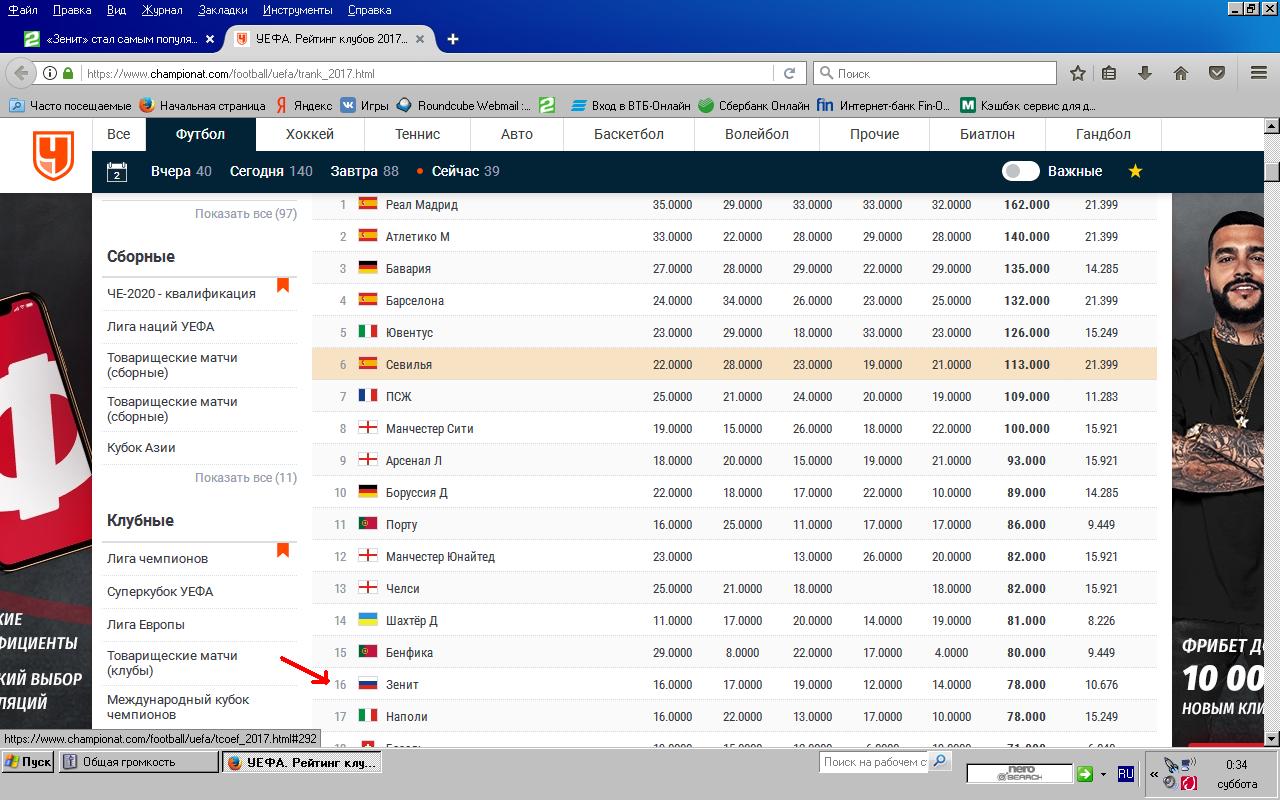Viewport: 1280px width, 800px height.
Task: Click the desktop search box in the taskbar
Action: point(875,762)
